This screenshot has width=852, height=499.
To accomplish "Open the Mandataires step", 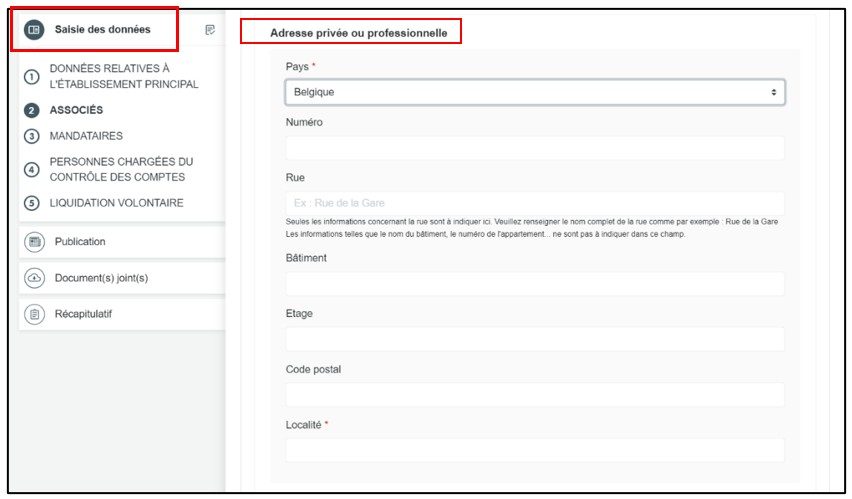I will [86, 136].
